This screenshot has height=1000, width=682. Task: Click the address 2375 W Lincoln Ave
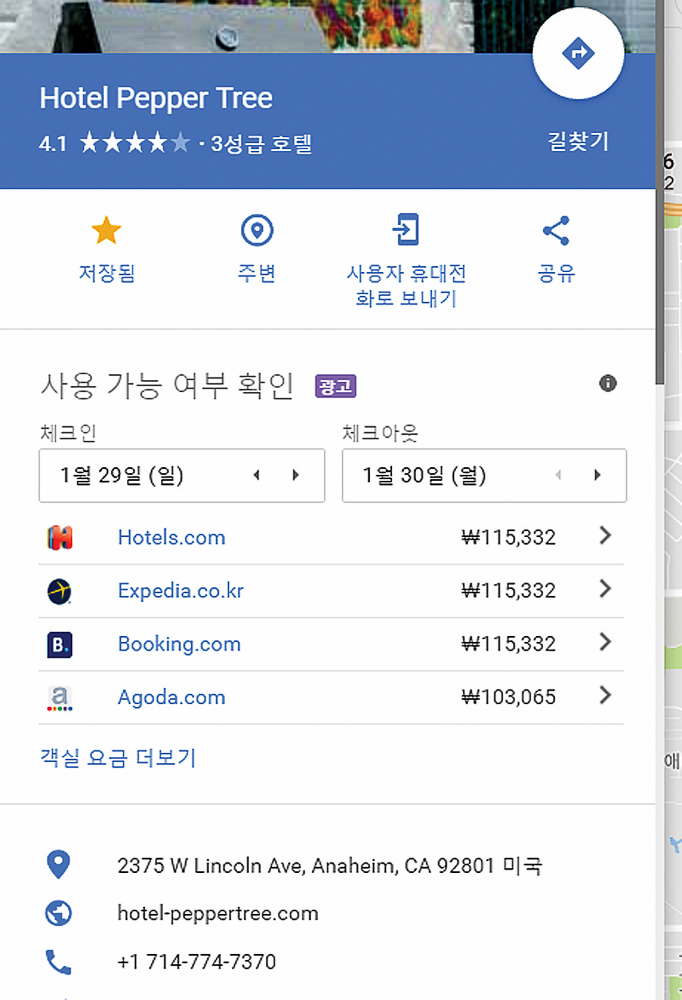330,866
